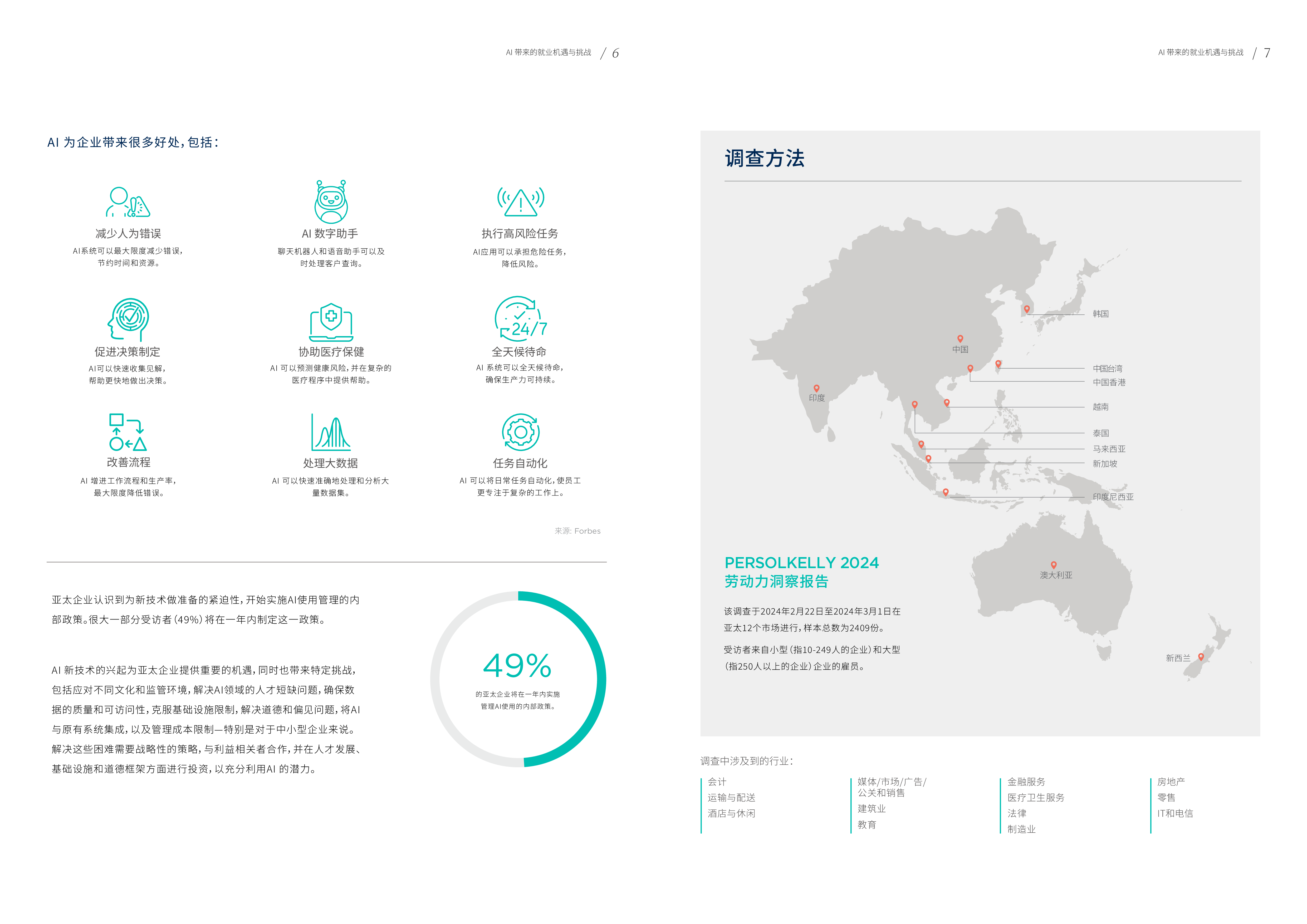The image size is (1307, 924).
Task: Click the 零售 industry entry
Action: pos(1166,798)
